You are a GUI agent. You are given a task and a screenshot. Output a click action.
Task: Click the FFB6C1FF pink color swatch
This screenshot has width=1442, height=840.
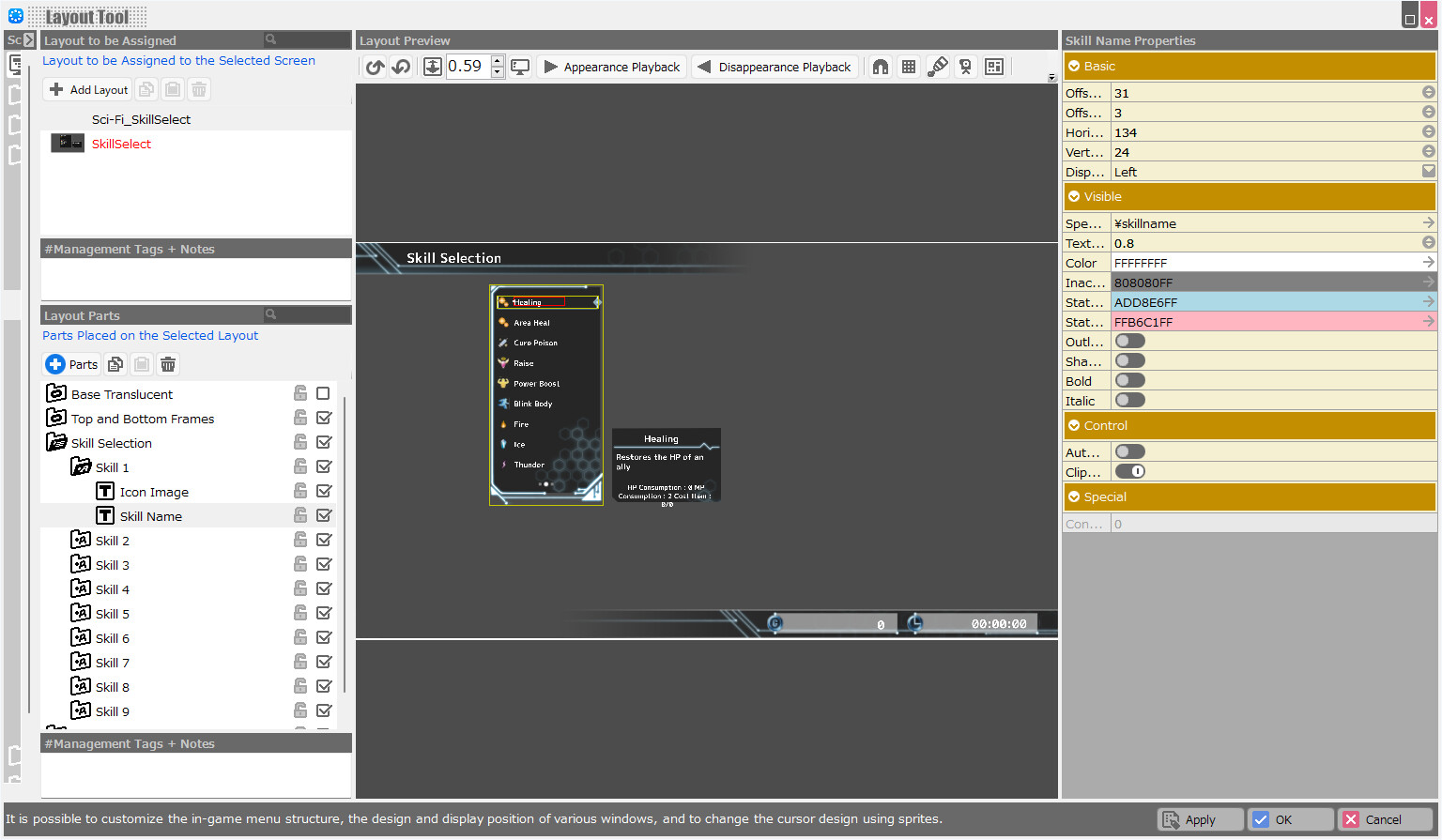coord(1258,321)
